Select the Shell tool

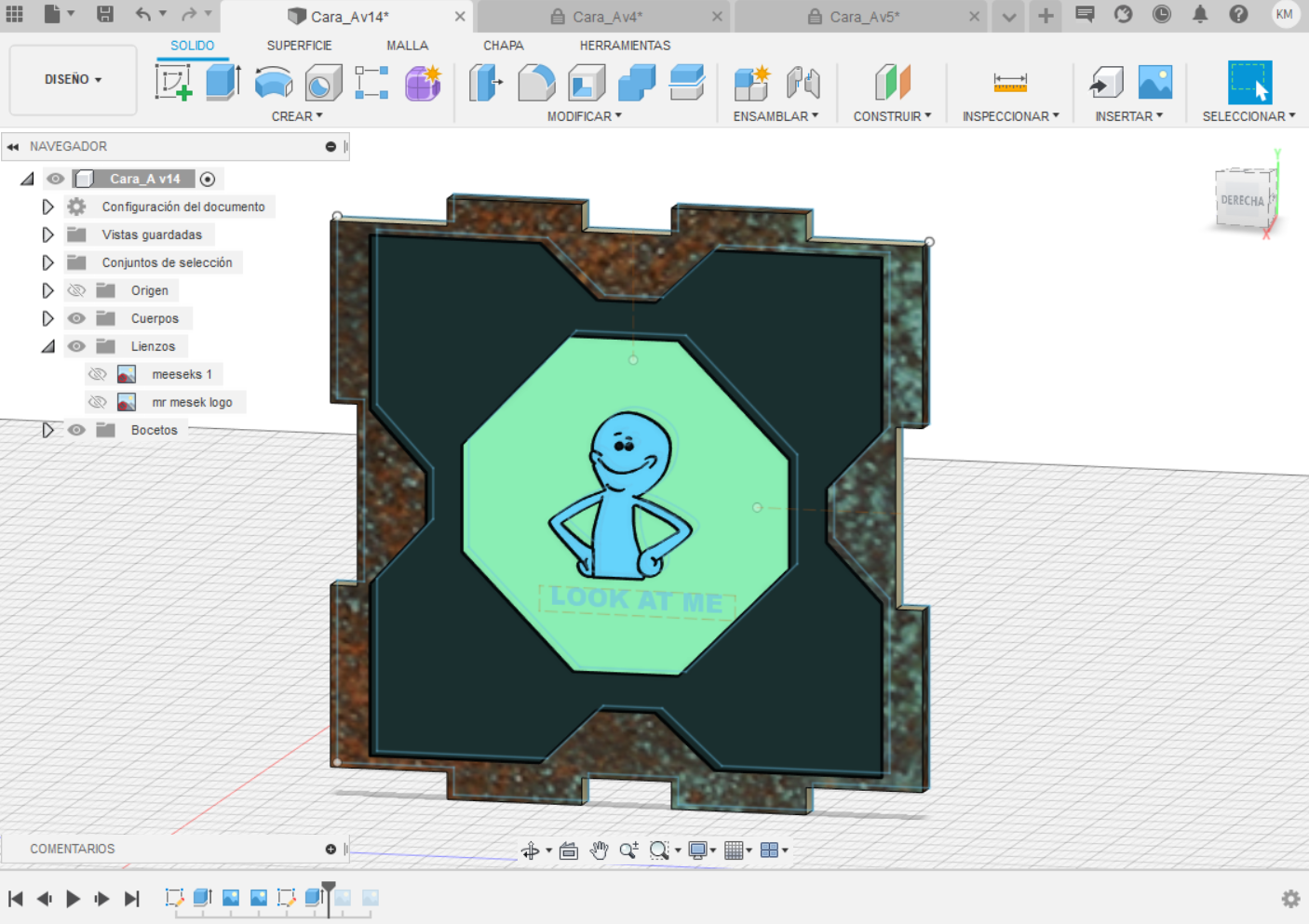pos(587,83)
